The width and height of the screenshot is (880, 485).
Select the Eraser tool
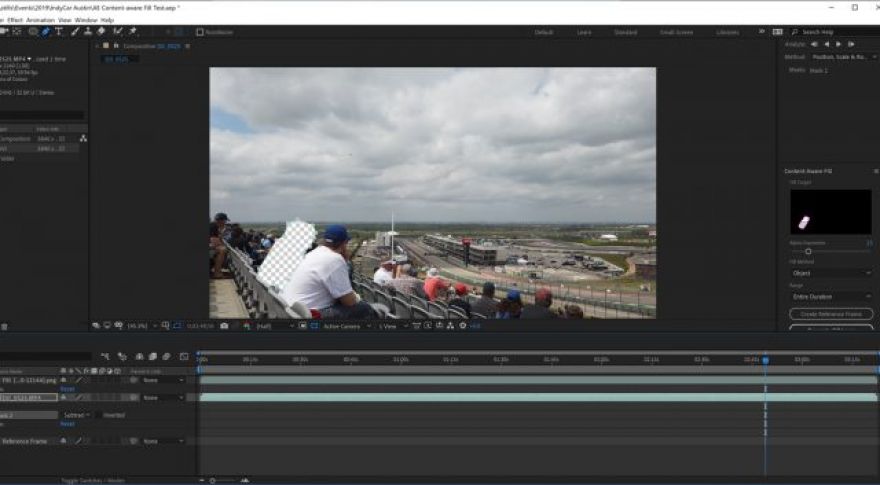101,32
